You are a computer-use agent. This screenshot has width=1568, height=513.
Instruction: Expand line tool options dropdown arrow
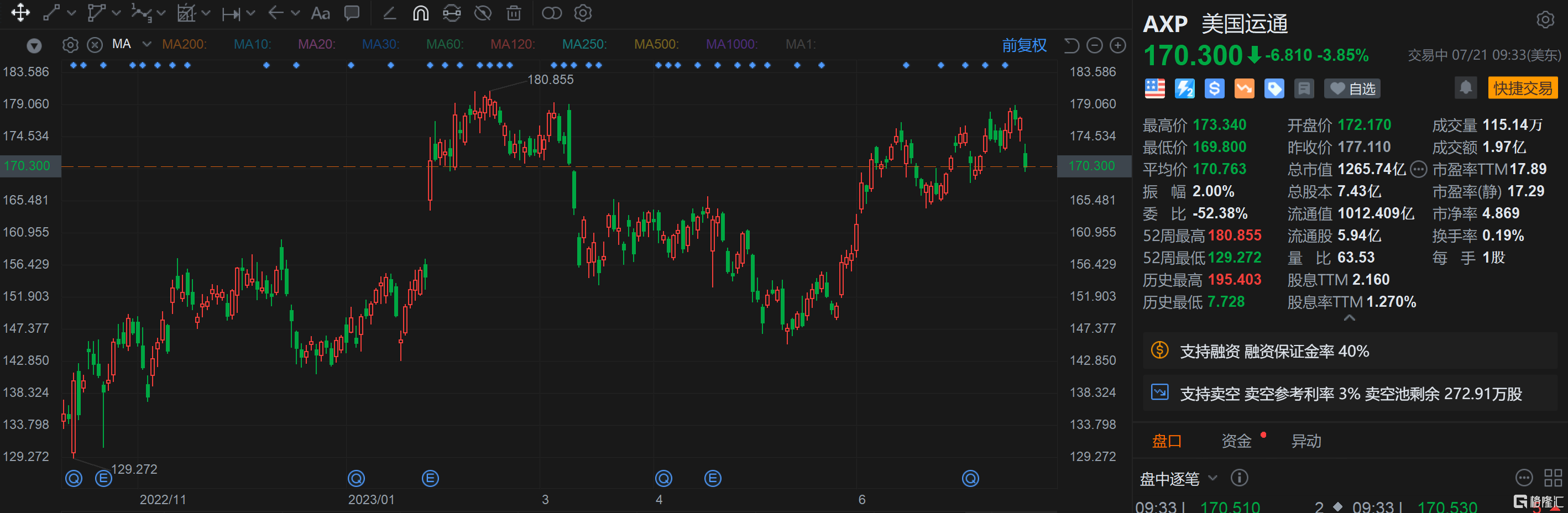71,13
